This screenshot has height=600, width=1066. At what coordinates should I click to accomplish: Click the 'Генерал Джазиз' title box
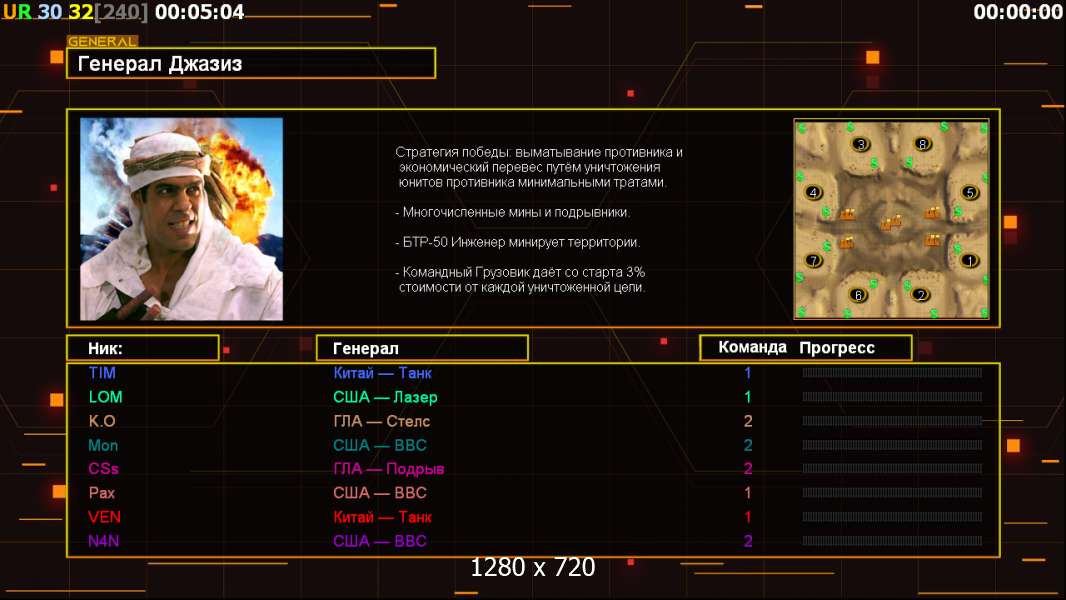pyautogui.click(x=251, y=63)
